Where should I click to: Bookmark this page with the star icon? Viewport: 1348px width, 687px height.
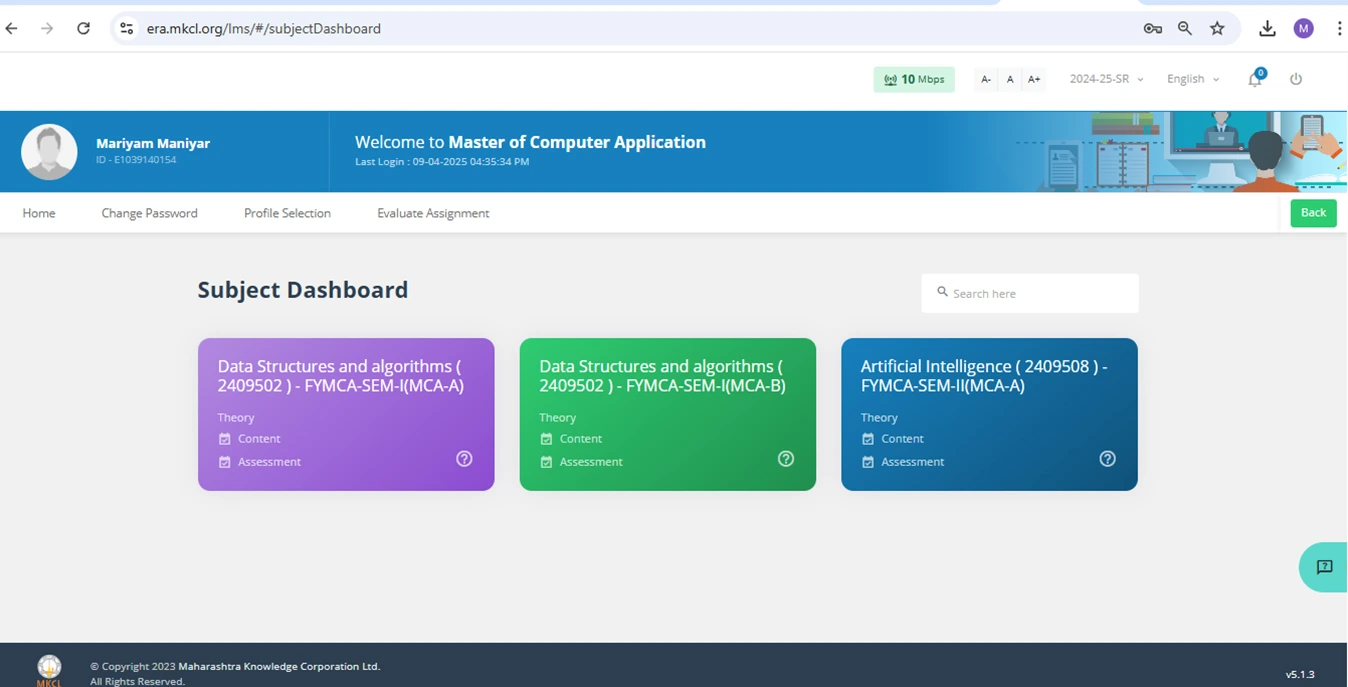pos(1217,29)
